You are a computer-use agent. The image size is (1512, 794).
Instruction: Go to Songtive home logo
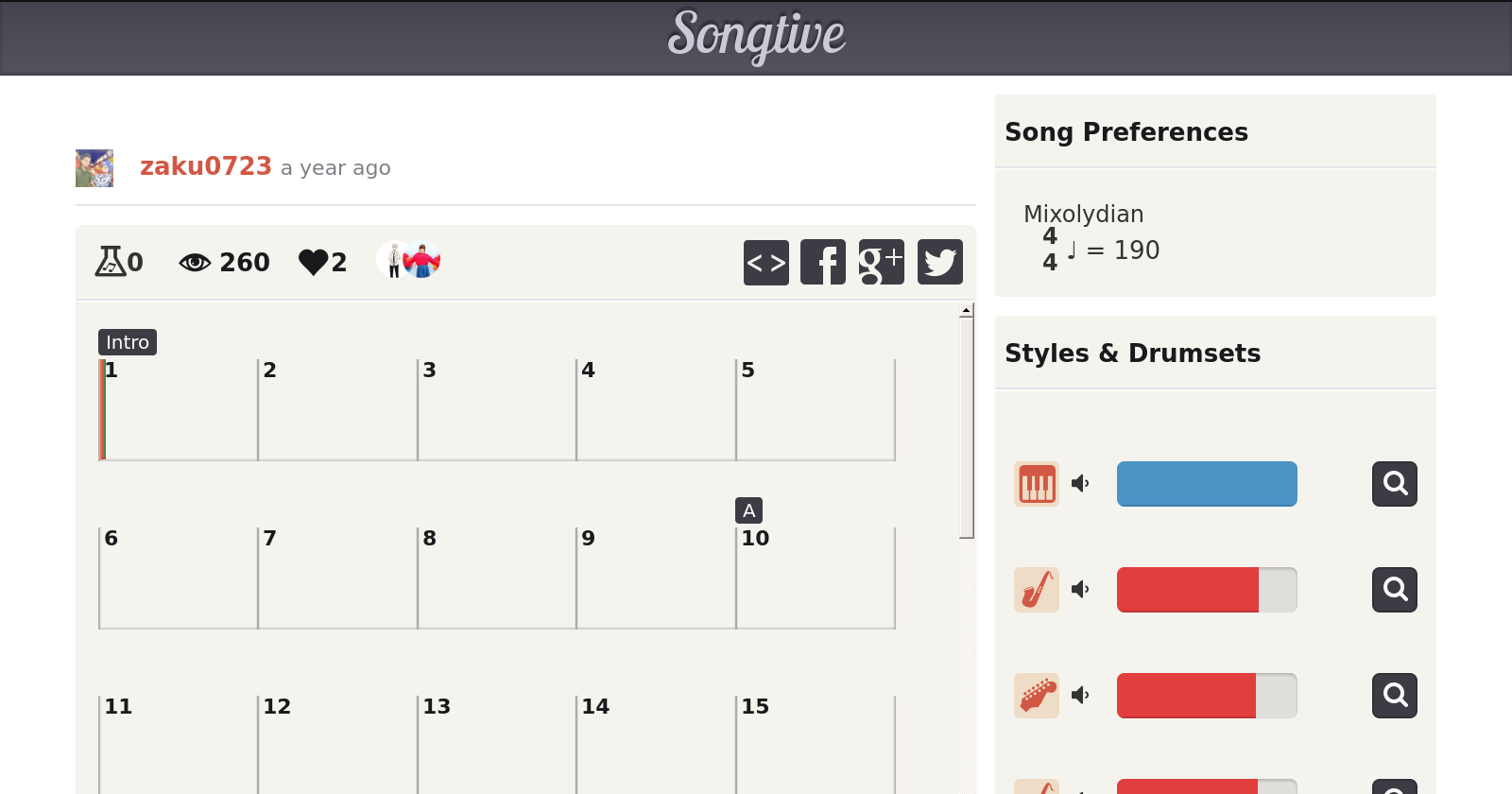point(756,36)
